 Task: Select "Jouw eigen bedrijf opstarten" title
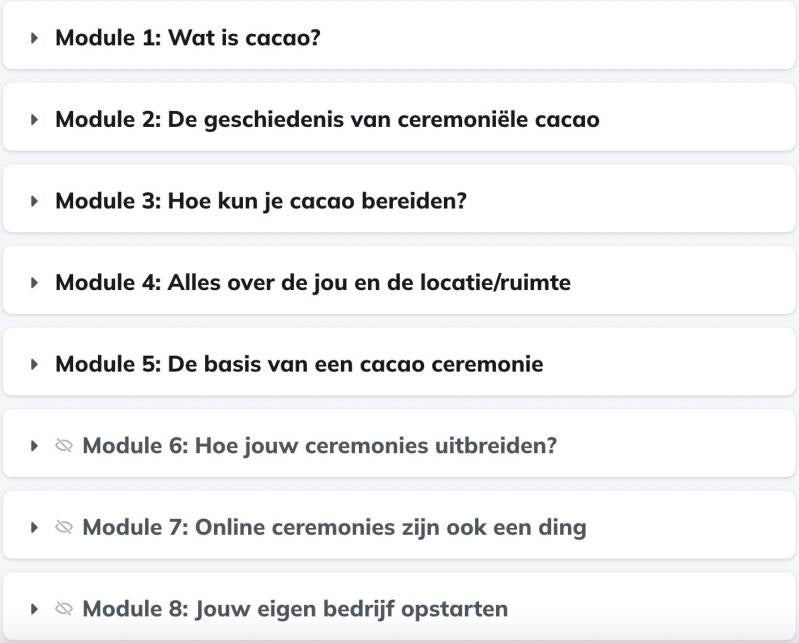[295, 608]
